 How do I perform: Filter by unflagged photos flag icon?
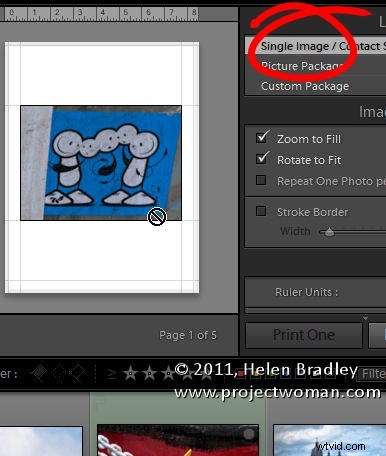[59, 373]
